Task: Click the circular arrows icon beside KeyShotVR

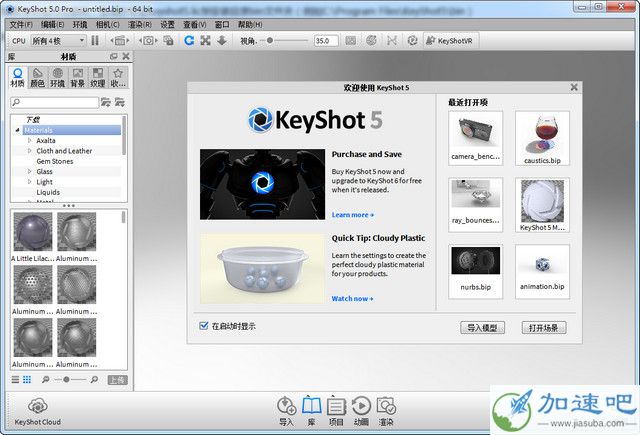Action: 412,40
